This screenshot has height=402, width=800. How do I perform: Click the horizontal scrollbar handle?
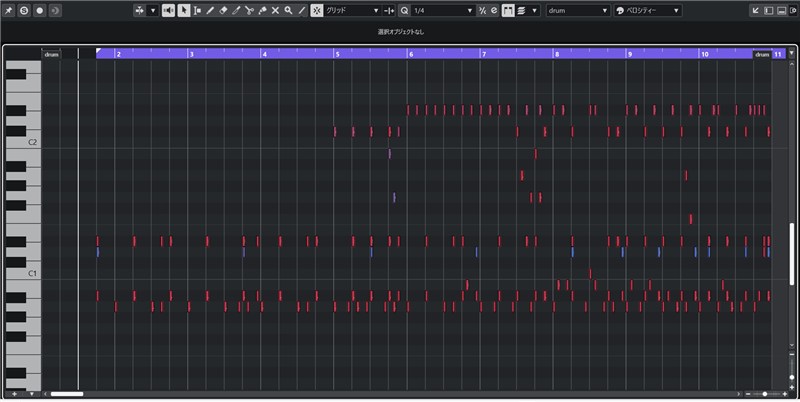click(67, 394)
